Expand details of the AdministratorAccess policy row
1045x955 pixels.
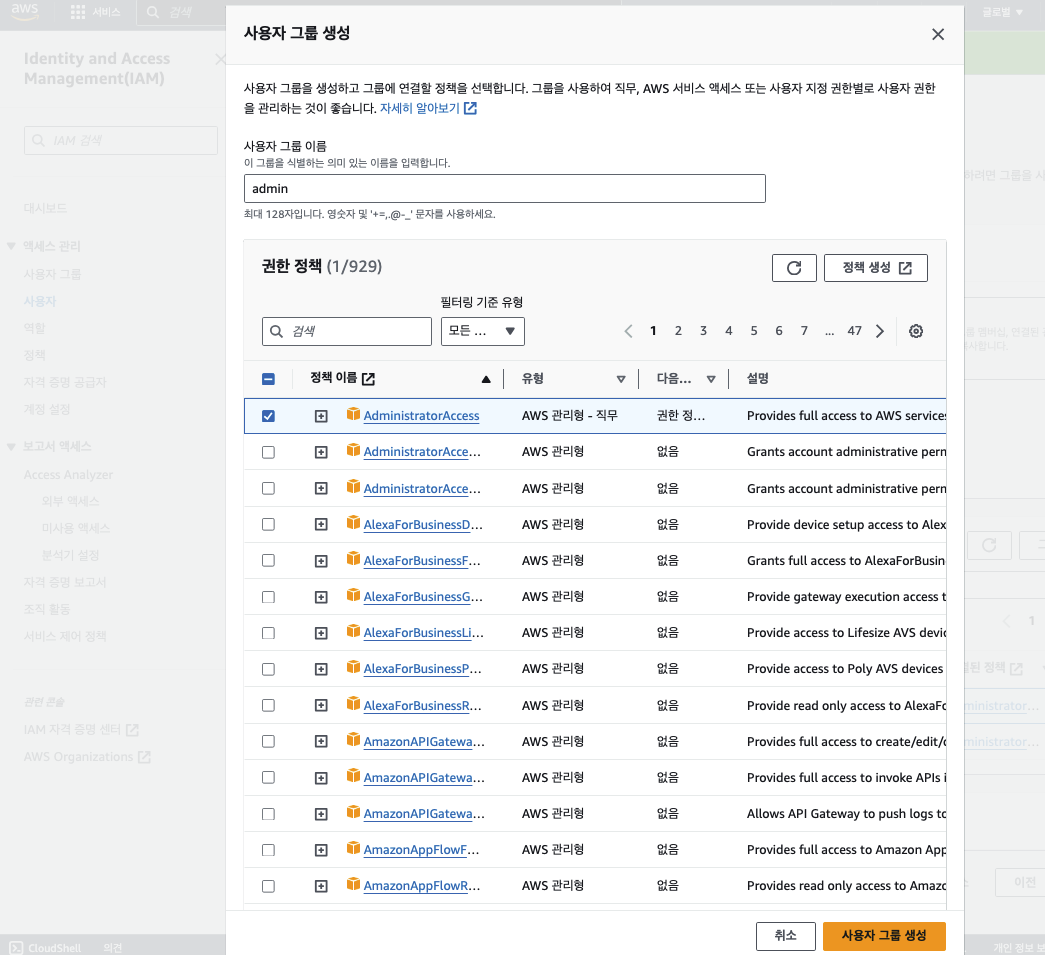coord(321,417)
